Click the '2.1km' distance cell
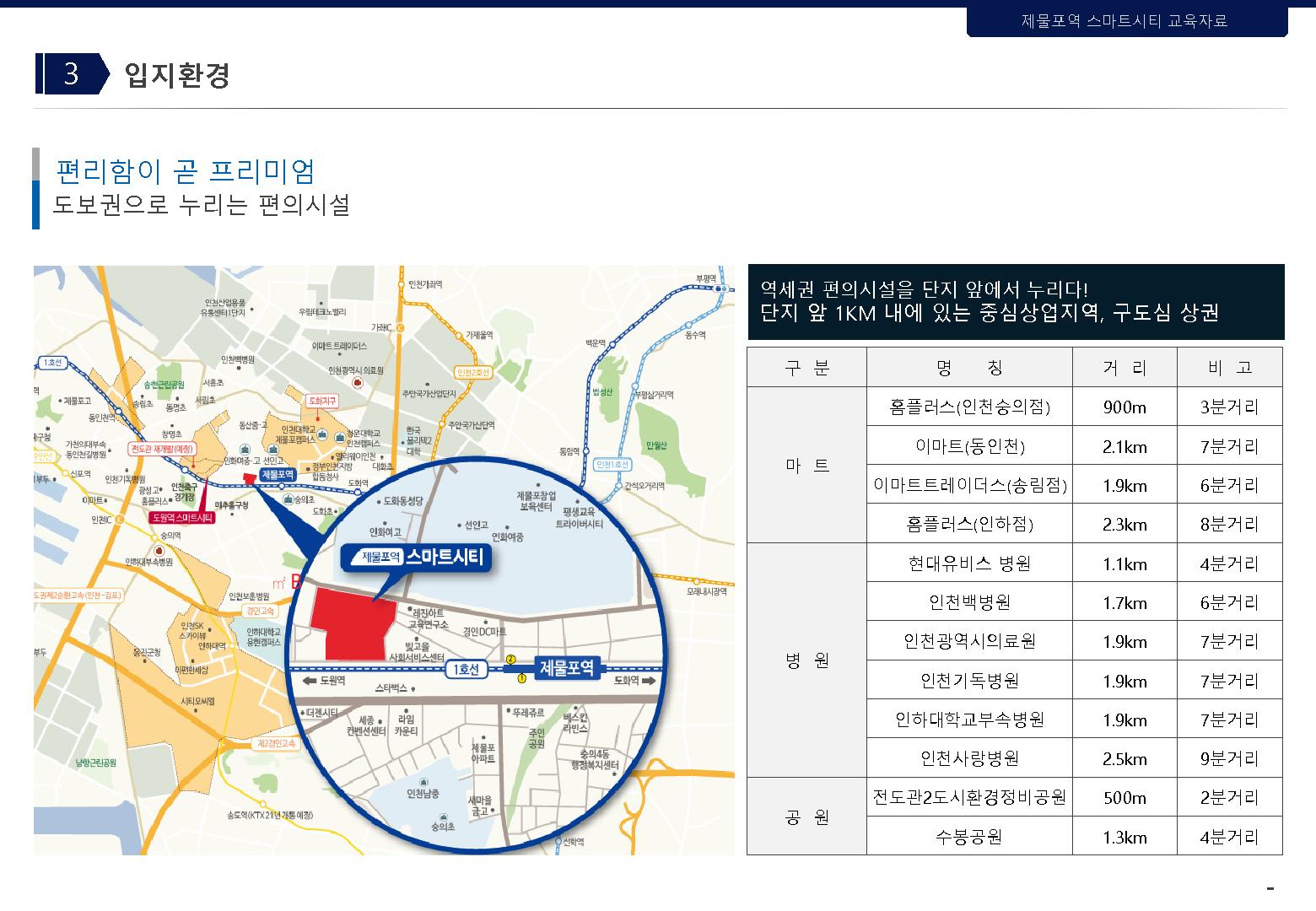Image resolution: width=1316 pixels, height=911 pixels. (1125, 446)
